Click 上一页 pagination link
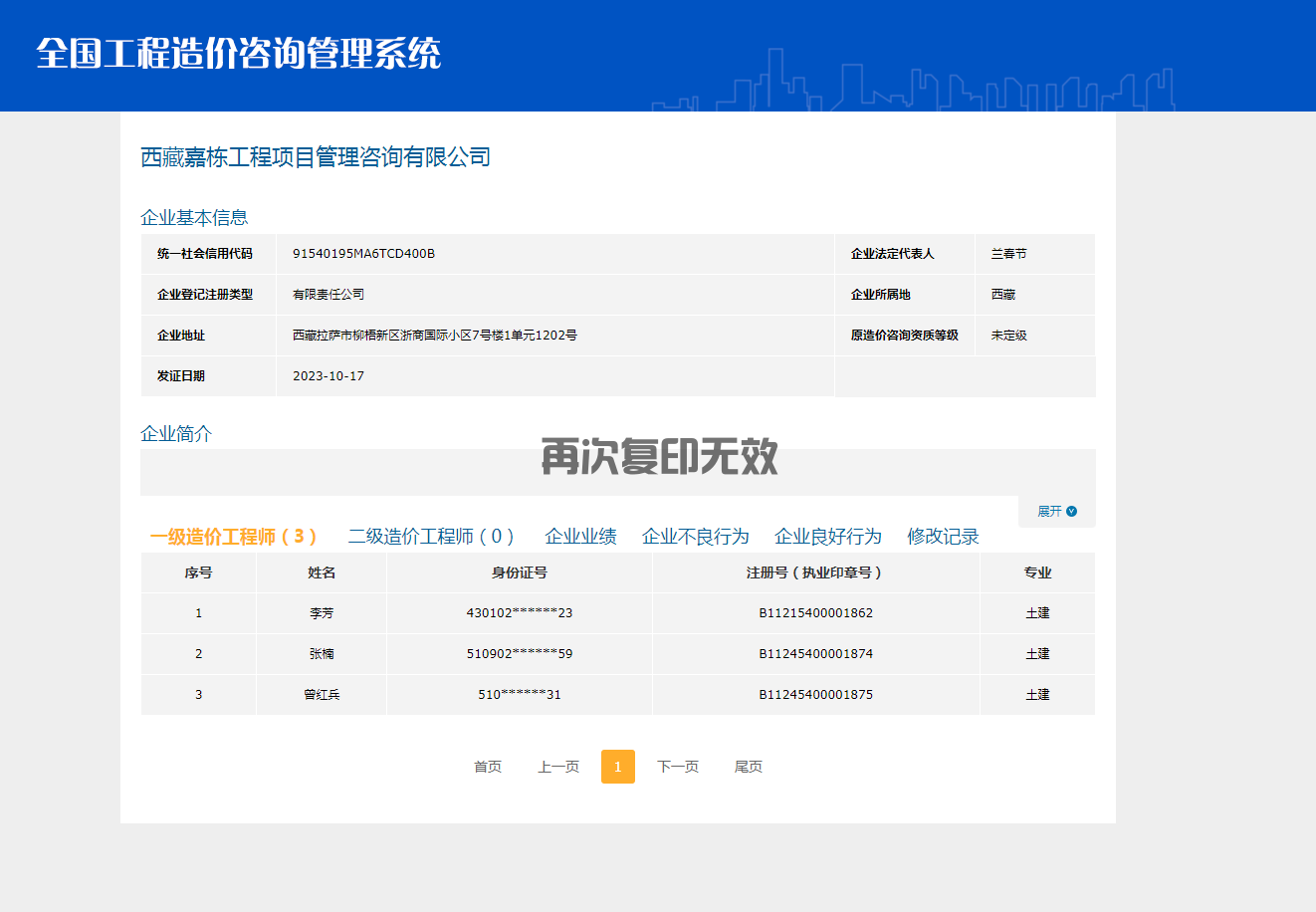Viewport: 1316px width, 912px height. click(557, 767)
